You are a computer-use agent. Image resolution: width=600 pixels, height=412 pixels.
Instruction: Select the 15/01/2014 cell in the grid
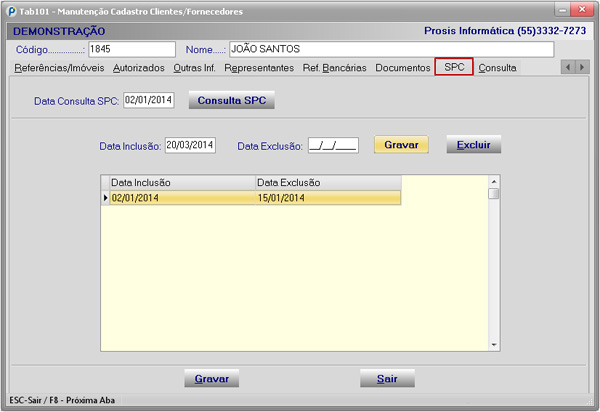click(x=328, y=198)
